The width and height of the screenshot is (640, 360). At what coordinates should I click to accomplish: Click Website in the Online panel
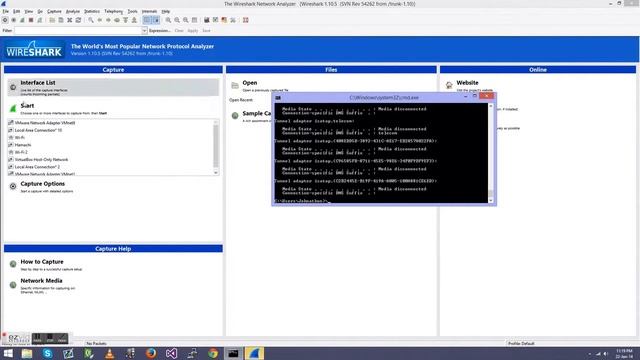click(x=467, y=83)
